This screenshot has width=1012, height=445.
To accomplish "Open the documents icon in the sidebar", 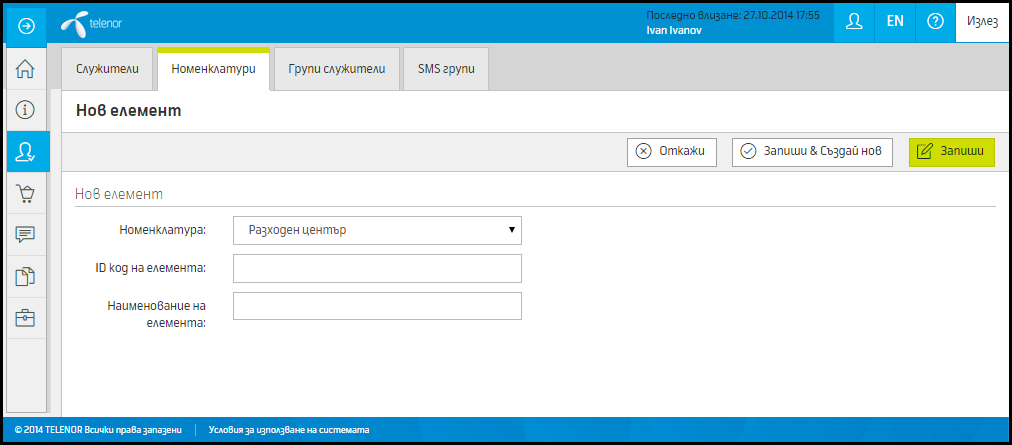I will tap(26, 276).
